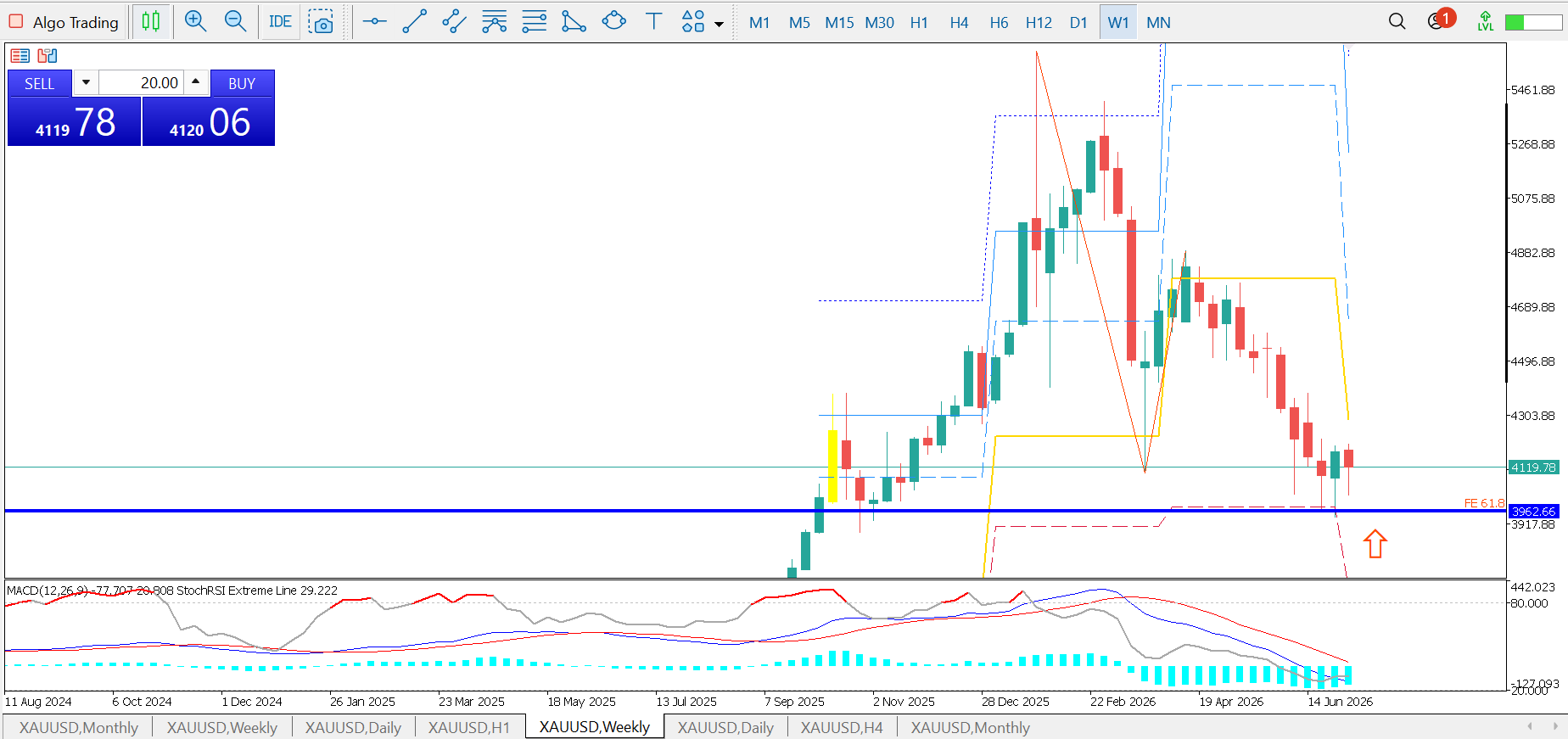This screenshot has width=1568, height=739.
Task: Open the XAUUSD,H4 tab
Action: [842, 727]
